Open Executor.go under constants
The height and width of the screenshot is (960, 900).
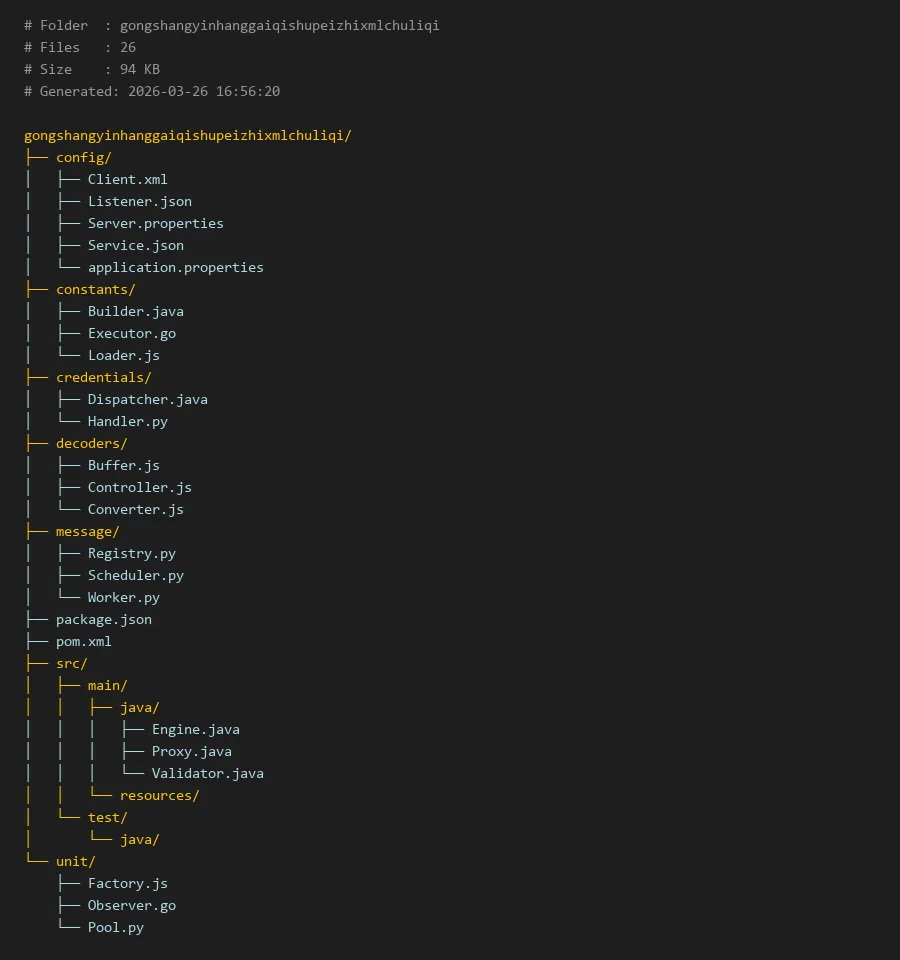coord(131,333)
